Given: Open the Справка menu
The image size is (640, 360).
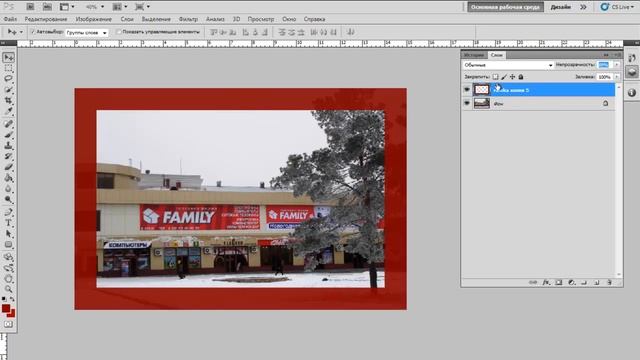Looking at the screenshot, I should (314, 19).
